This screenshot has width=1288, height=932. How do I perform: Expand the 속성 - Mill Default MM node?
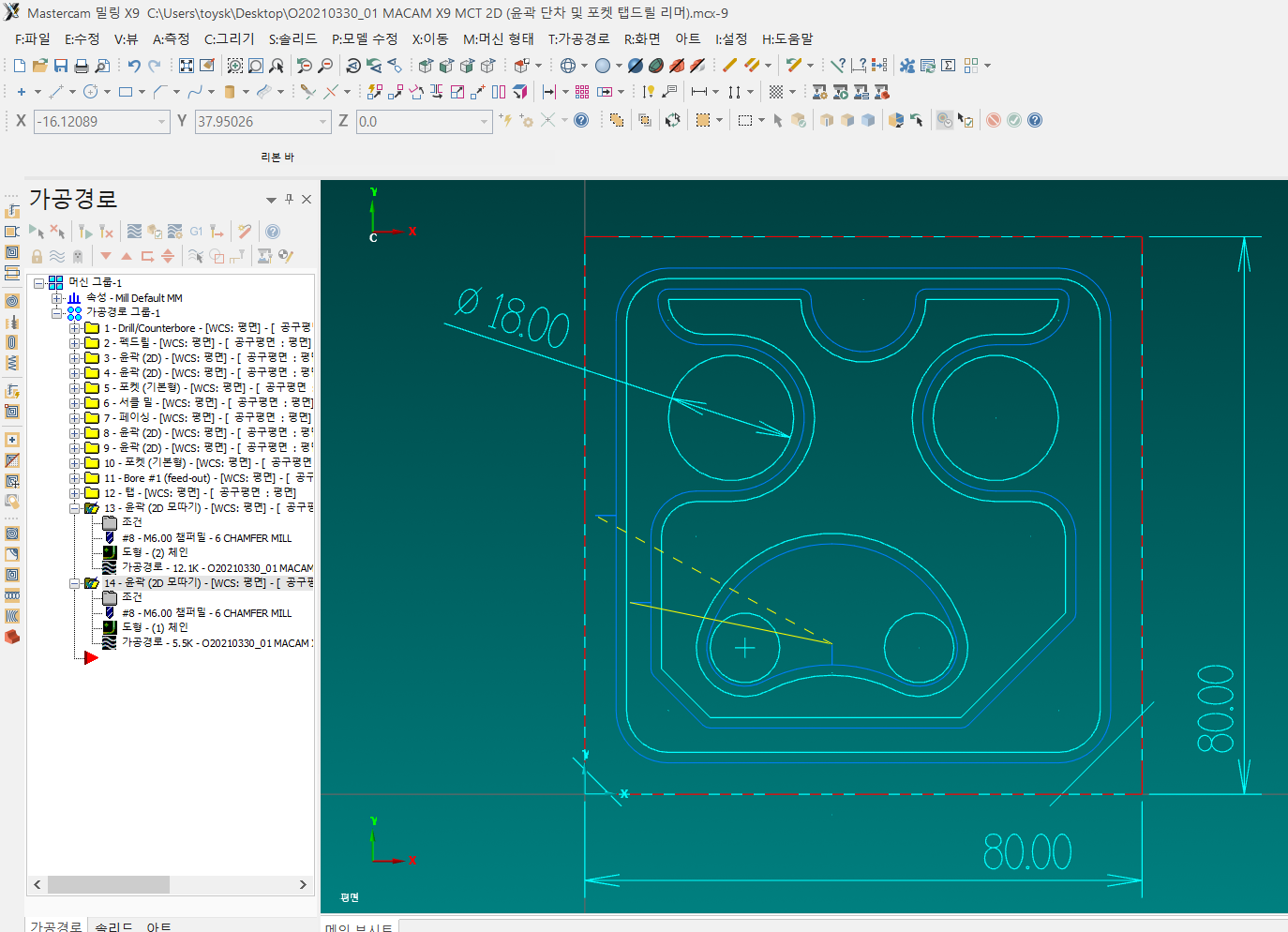(x=56, y=298)
